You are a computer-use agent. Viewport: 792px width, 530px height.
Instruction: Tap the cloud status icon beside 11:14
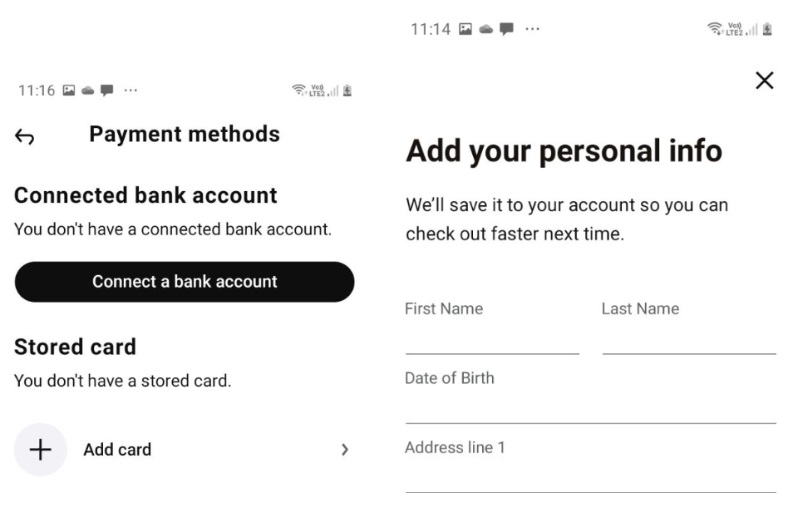[485, 29]
